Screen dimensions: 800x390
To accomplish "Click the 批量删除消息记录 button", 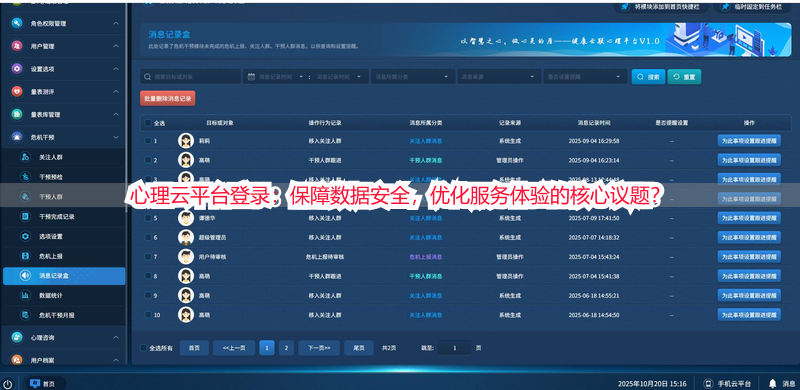I will (167, 99).
